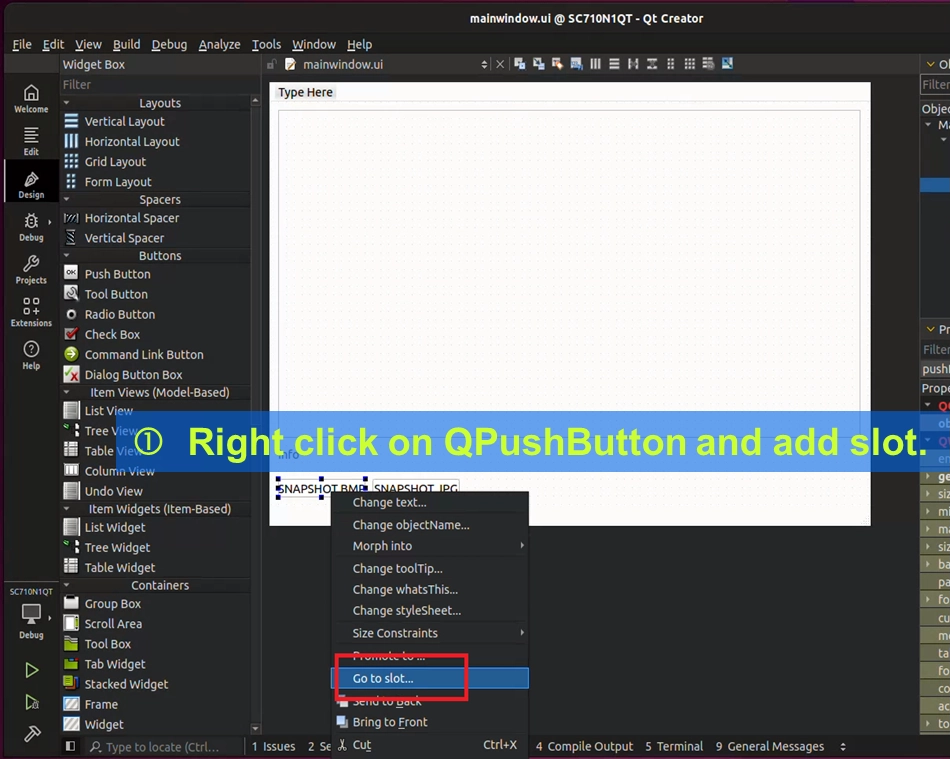Collapse the Layouts category in Widget Box
Image resolution: width=952 pixels, height=759 pixels.
point(67,103)
